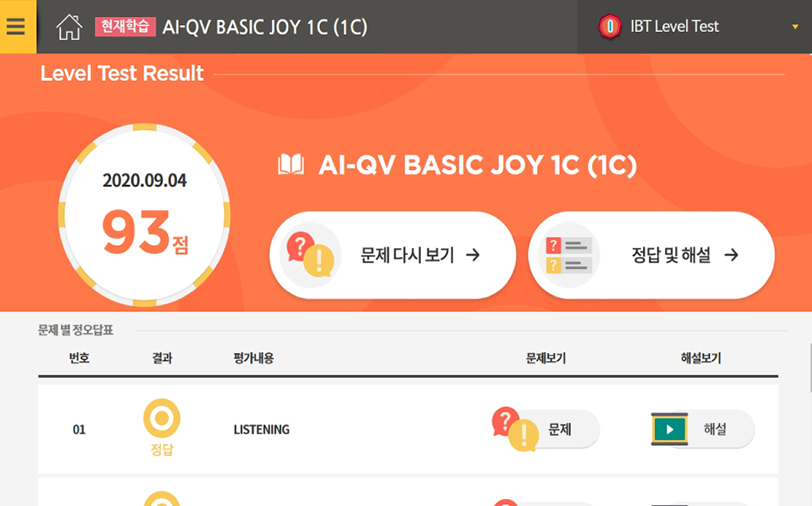The height and width of the screenshot is (506, 812).
Task: Select the IBT Level Test menu label
Action: click(x=674, y=26)
